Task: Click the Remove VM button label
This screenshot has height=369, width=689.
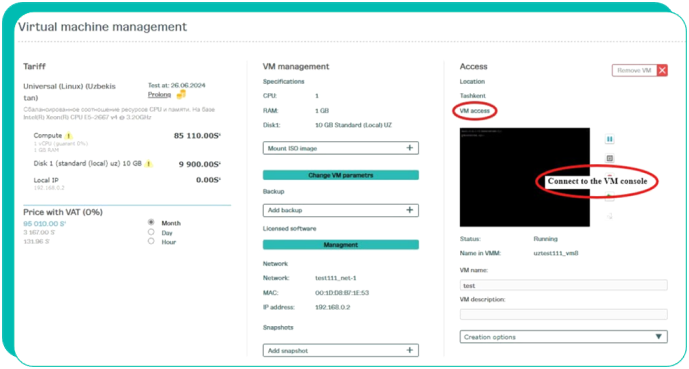Action: coord(634,70)
